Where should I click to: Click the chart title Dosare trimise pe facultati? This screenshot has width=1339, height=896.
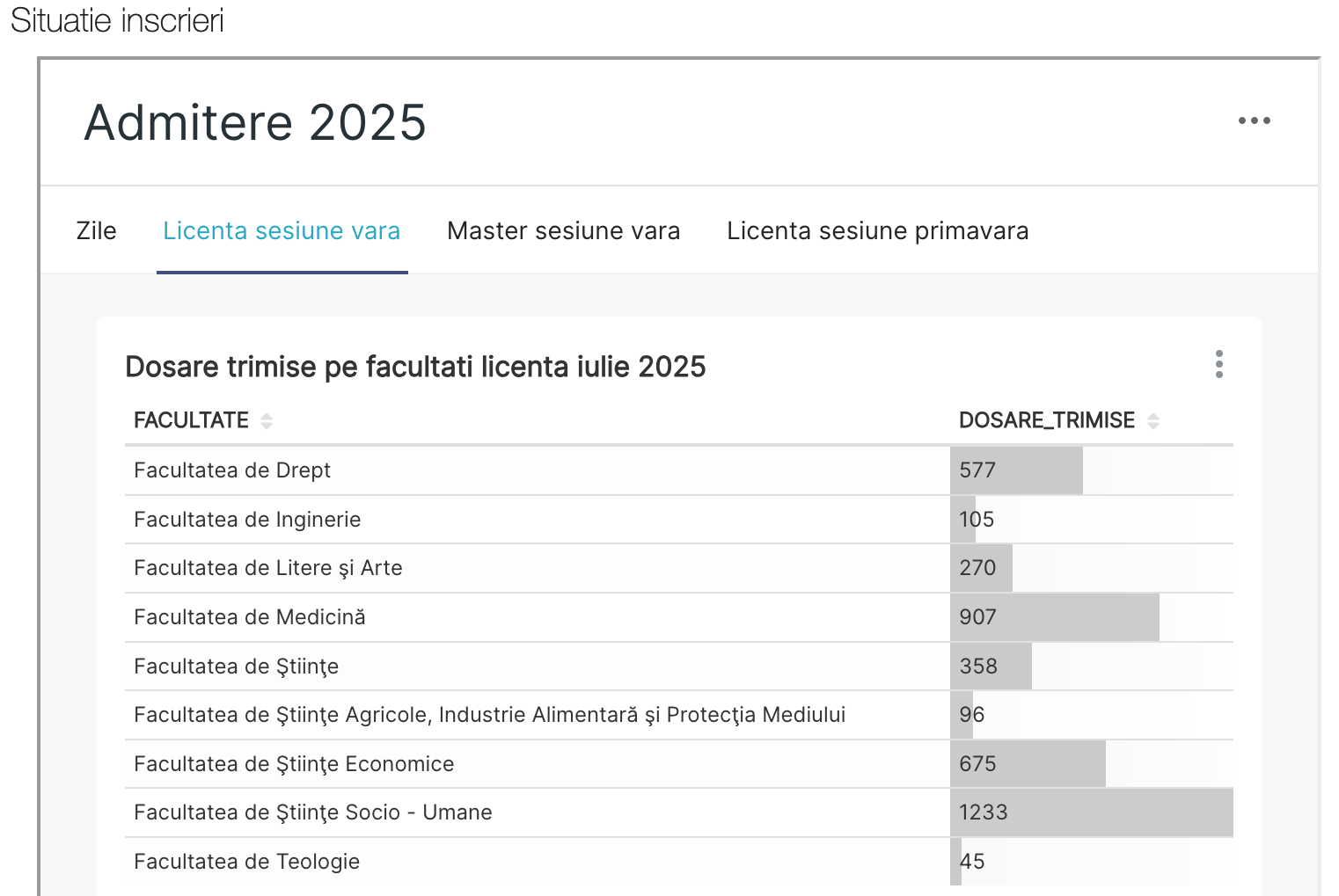415,367
